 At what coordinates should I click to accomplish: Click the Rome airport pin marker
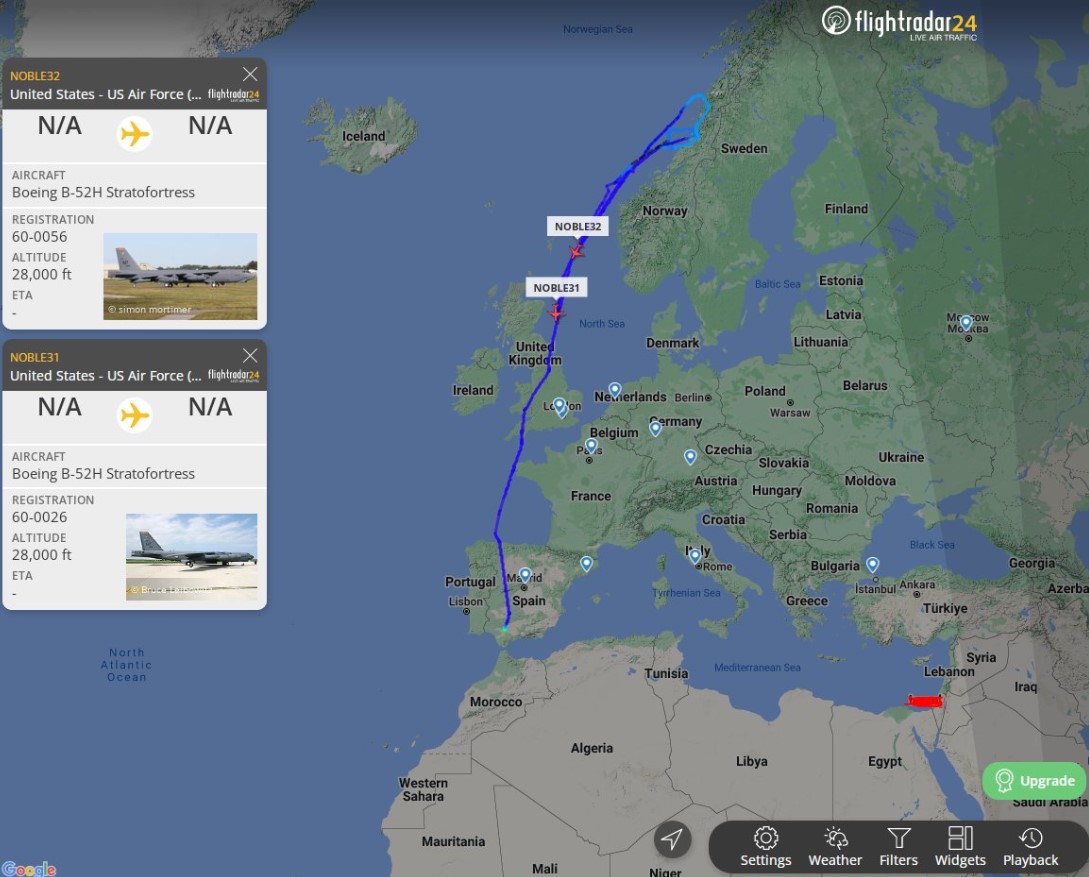(695, 555)
